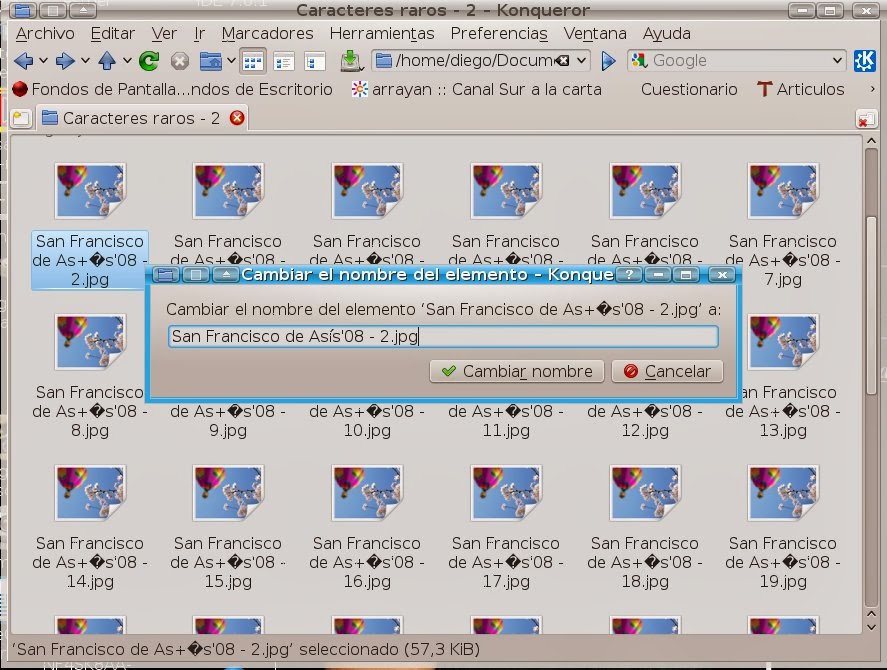Screen dimensions: 887x670
Task: Select the Caracteres raros - 2 tab
Action: click(x=141, y=118)
